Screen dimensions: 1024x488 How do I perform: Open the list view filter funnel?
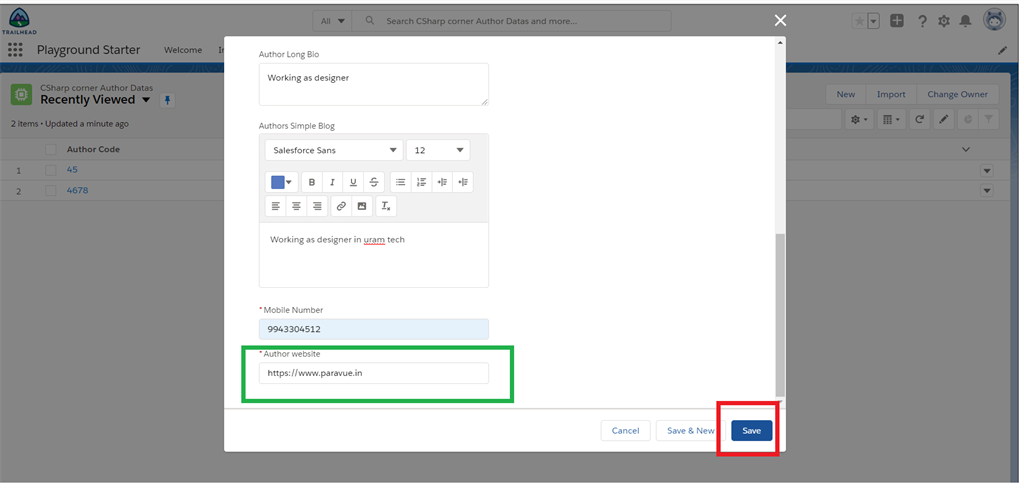click(989, 119)
